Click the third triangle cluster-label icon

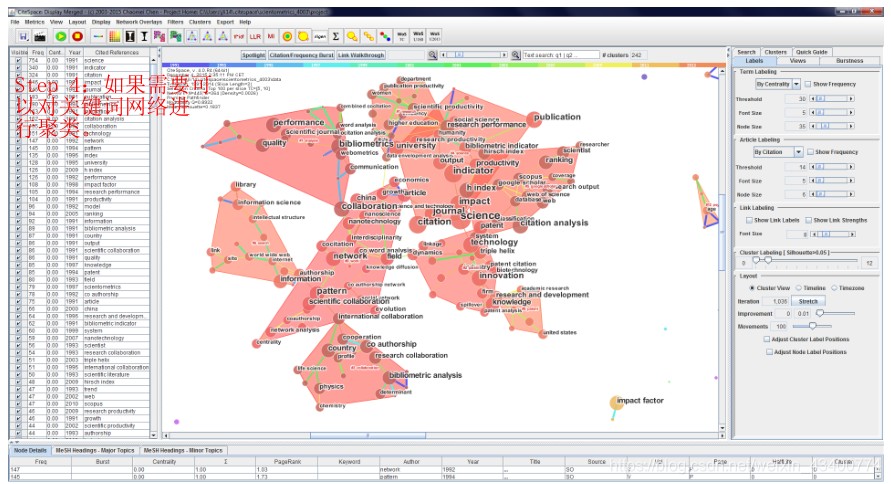pyautogui.click(x=223, y=36)
